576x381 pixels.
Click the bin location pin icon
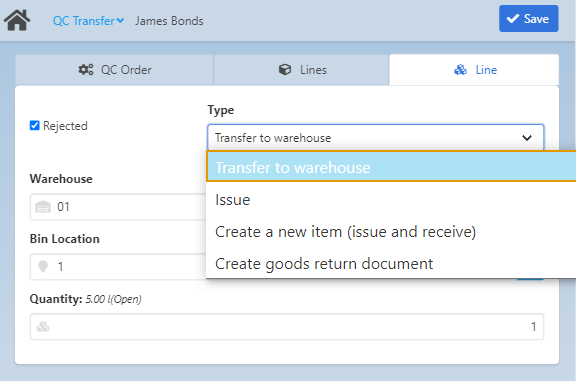pos(43,266)
